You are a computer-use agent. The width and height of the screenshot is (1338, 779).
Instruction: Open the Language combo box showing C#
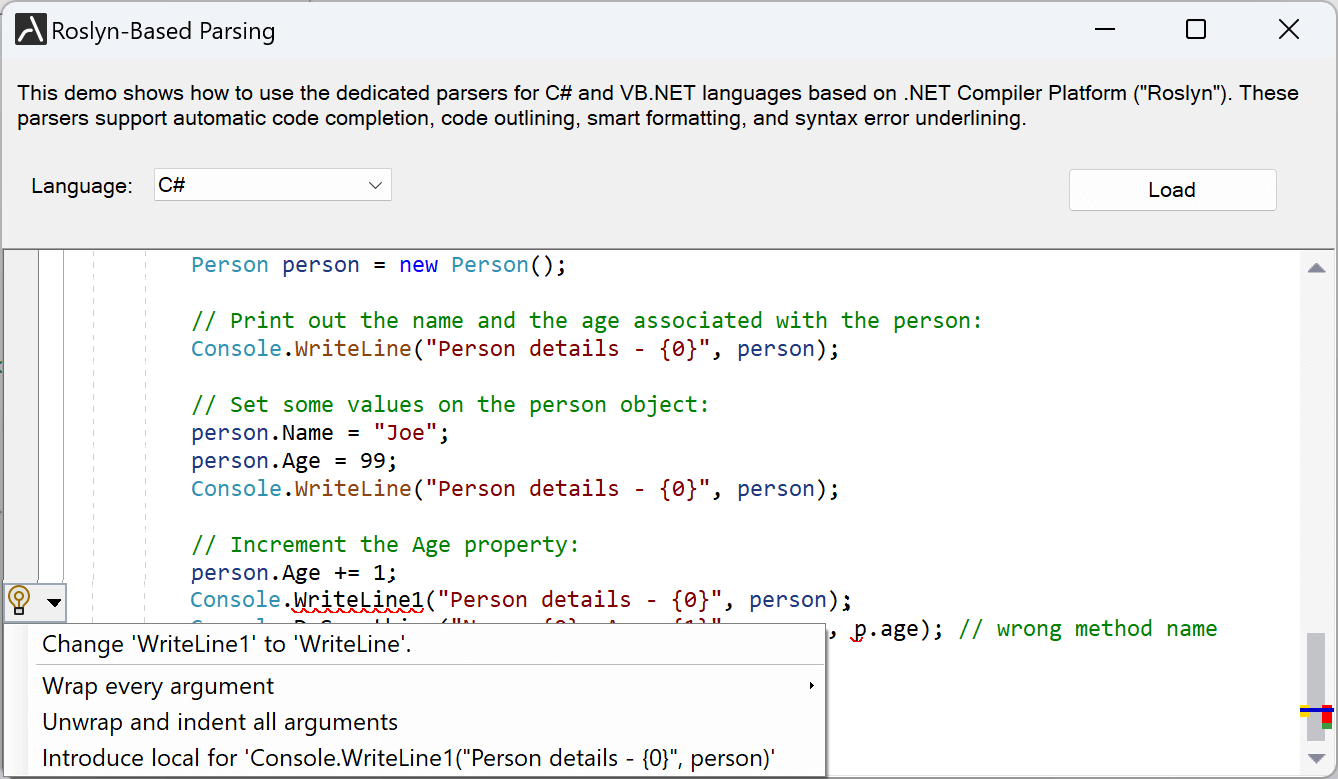272,185
